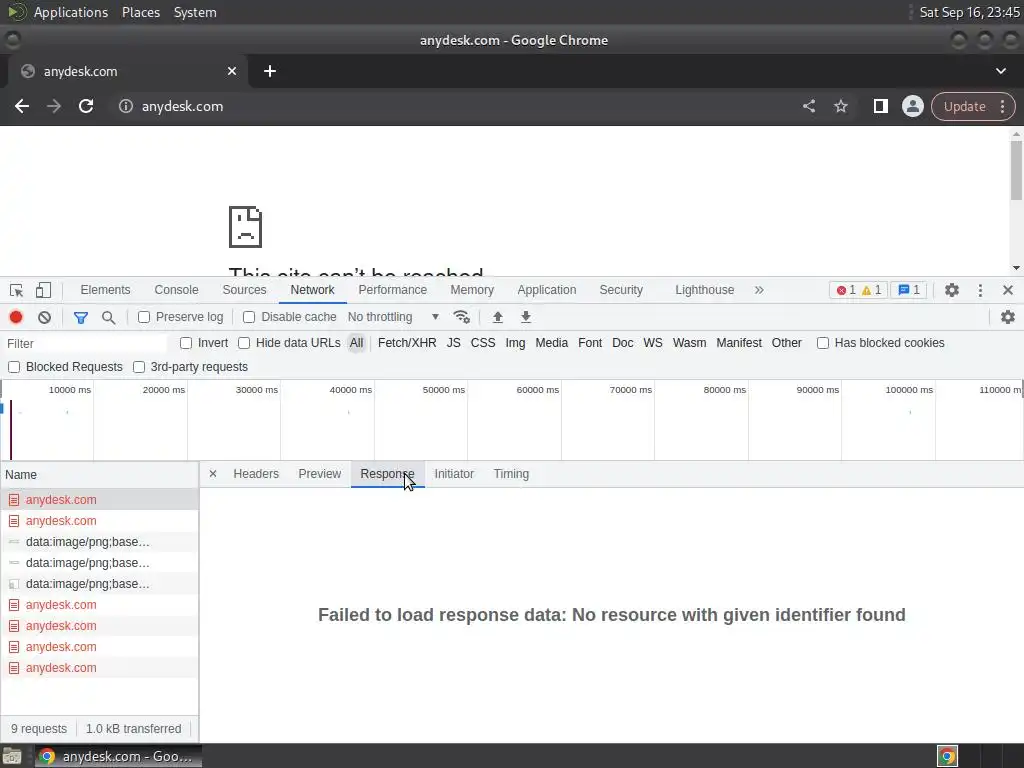Open a new tab with plus
The width and height of the screenshot is (1024, 768).
click(x=270, y=71)
